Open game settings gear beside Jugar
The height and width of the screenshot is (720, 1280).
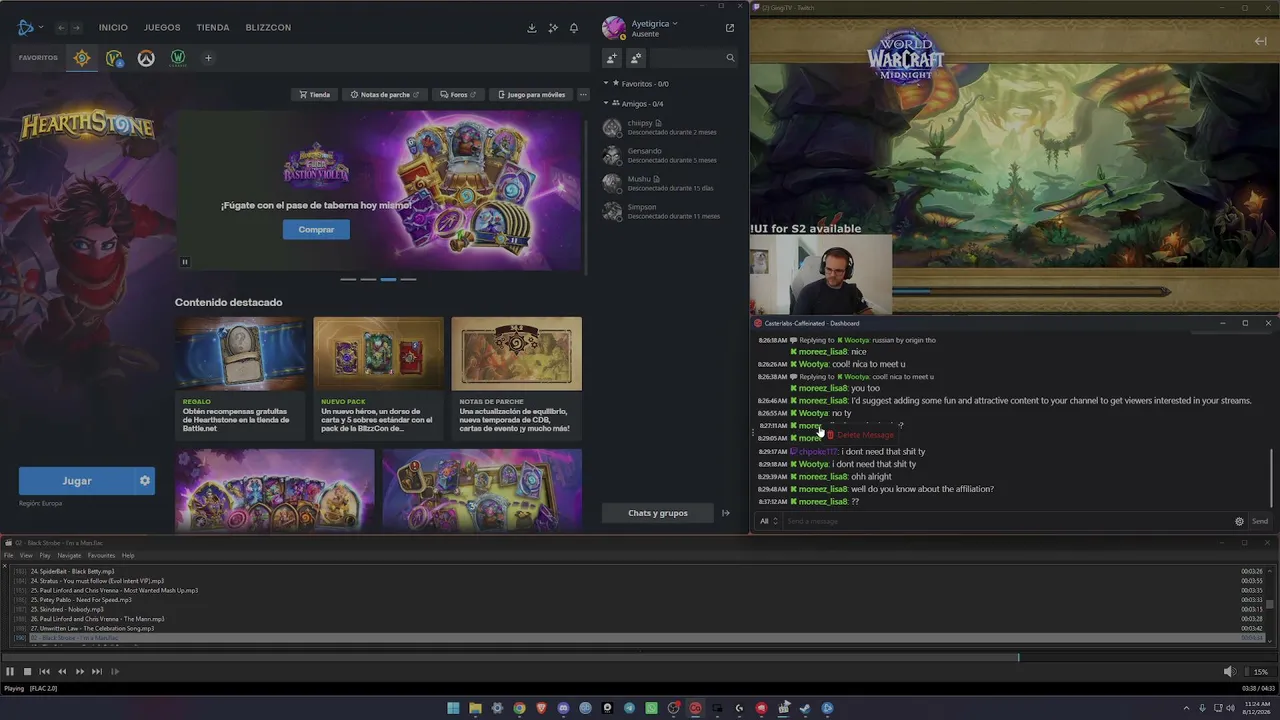pyautogui.click(x=145, y=481)
